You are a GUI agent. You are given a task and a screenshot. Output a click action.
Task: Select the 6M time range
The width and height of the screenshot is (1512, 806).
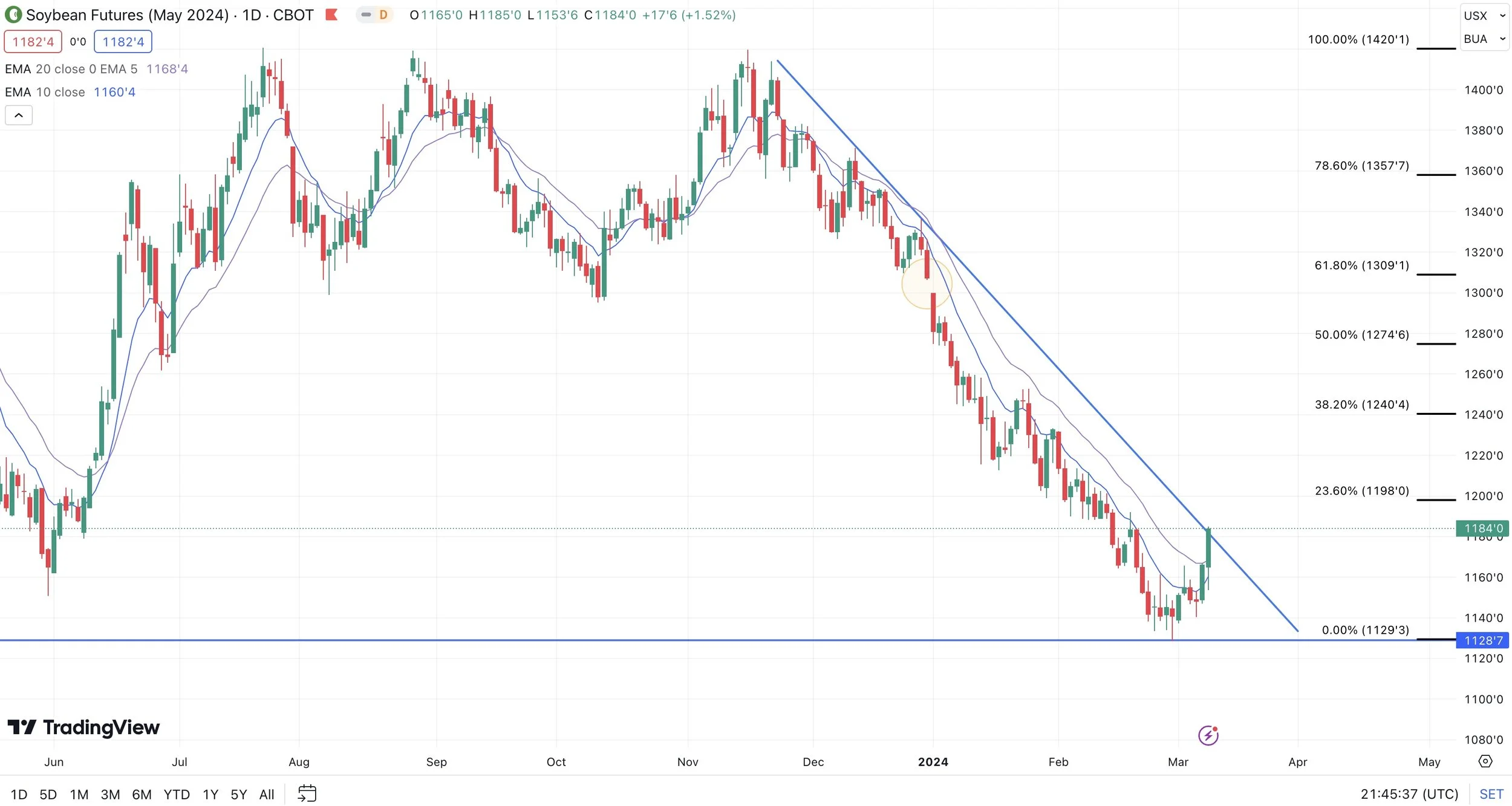(142, 794)
